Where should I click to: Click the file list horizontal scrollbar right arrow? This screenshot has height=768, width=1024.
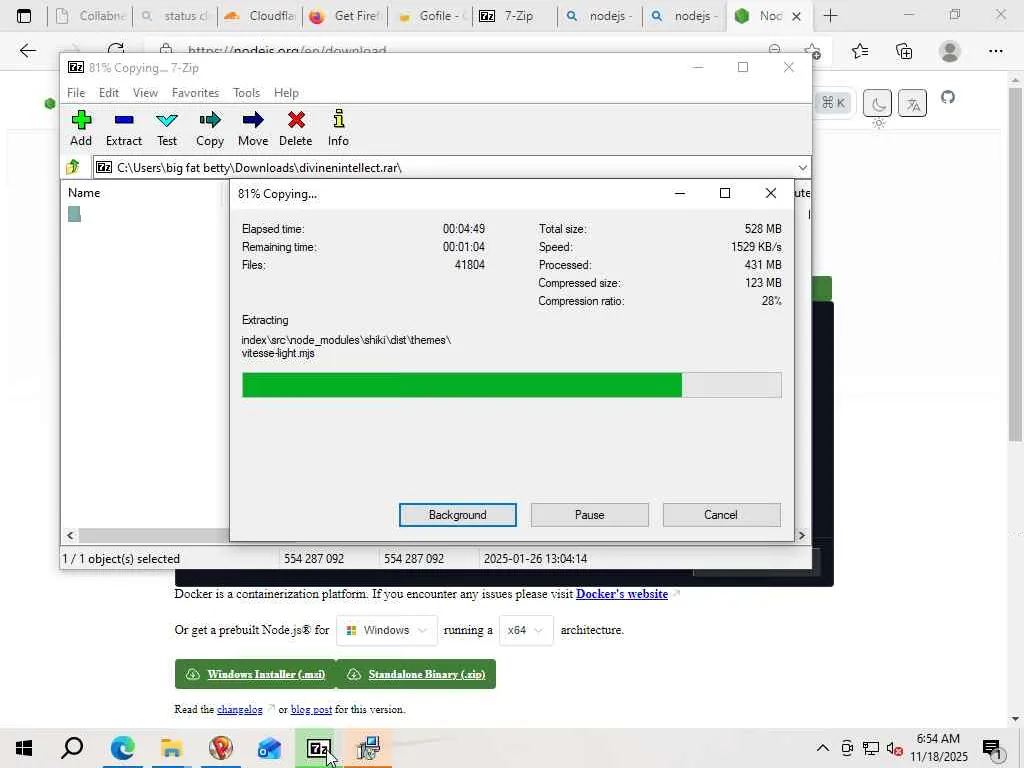802,536
